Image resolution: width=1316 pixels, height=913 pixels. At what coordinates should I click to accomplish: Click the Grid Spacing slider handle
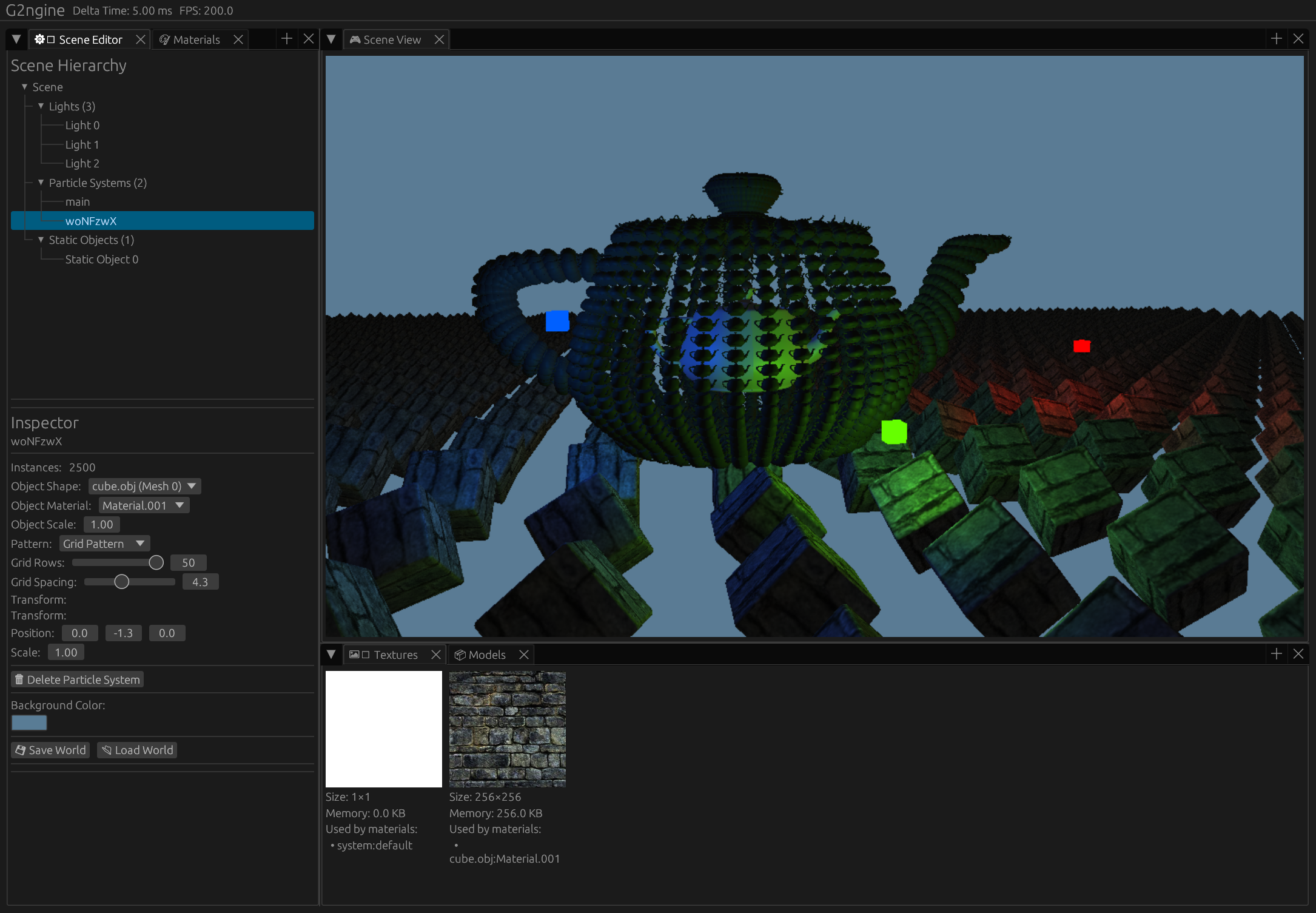[122, 582]
